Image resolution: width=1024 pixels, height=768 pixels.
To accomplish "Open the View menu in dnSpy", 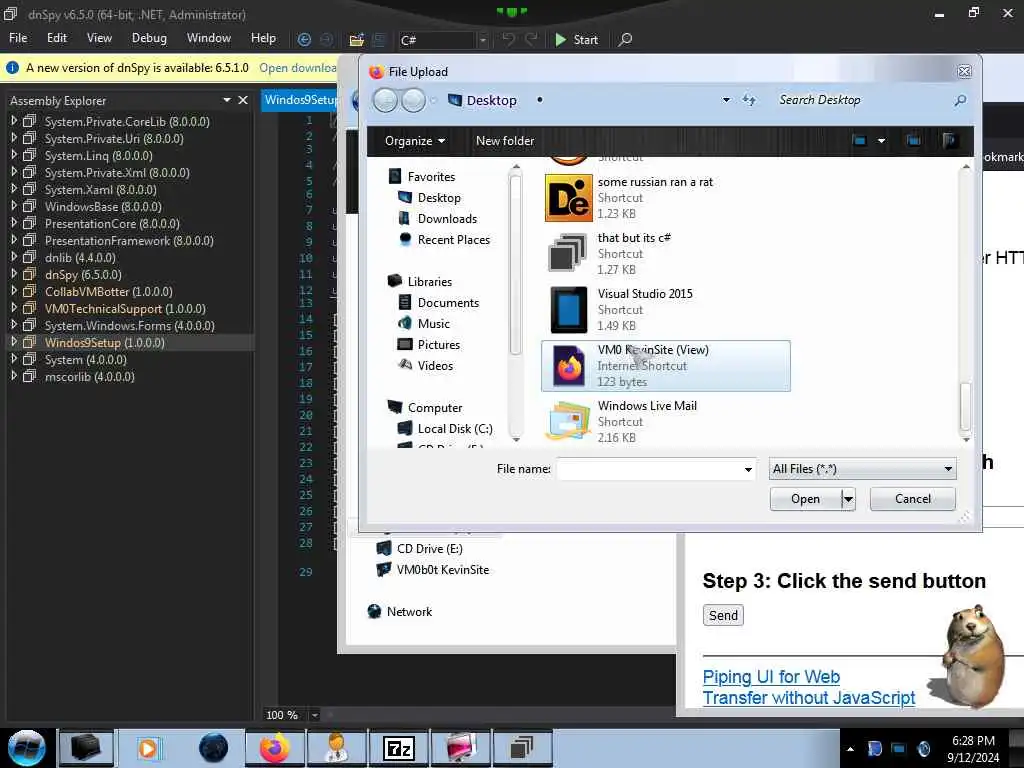I will tap(99, 39).
